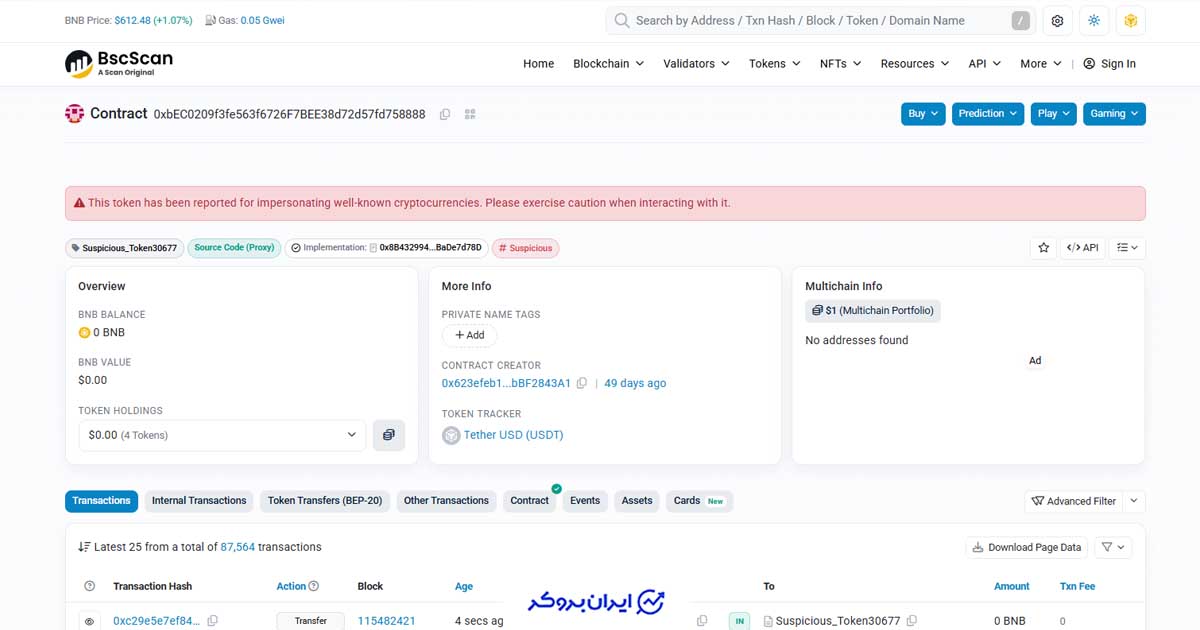Switch to Other Transactions tab
1200x630 pixels.
point(446,501)
